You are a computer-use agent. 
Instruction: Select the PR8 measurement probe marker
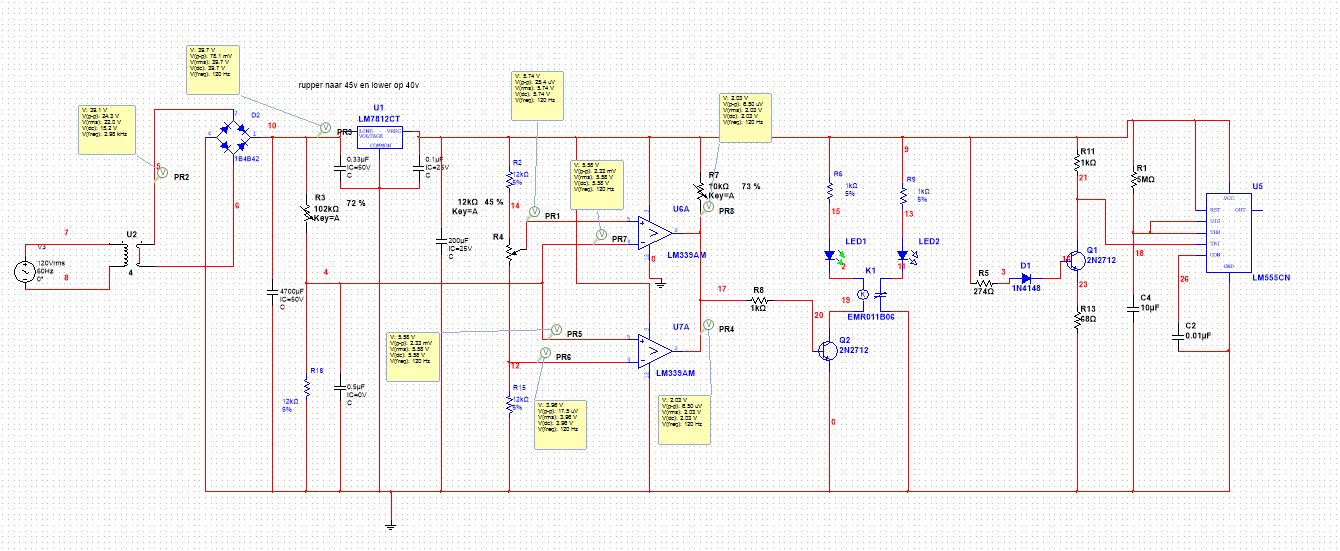click(x=708, y=207)
